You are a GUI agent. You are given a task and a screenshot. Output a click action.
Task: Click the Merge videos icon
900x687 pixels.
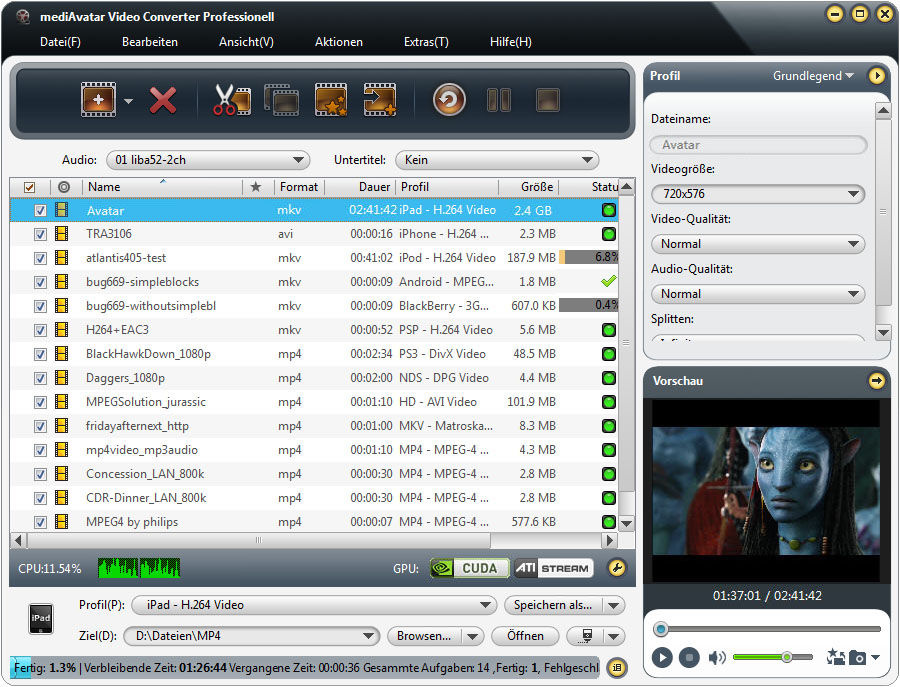tap(282, 100)
